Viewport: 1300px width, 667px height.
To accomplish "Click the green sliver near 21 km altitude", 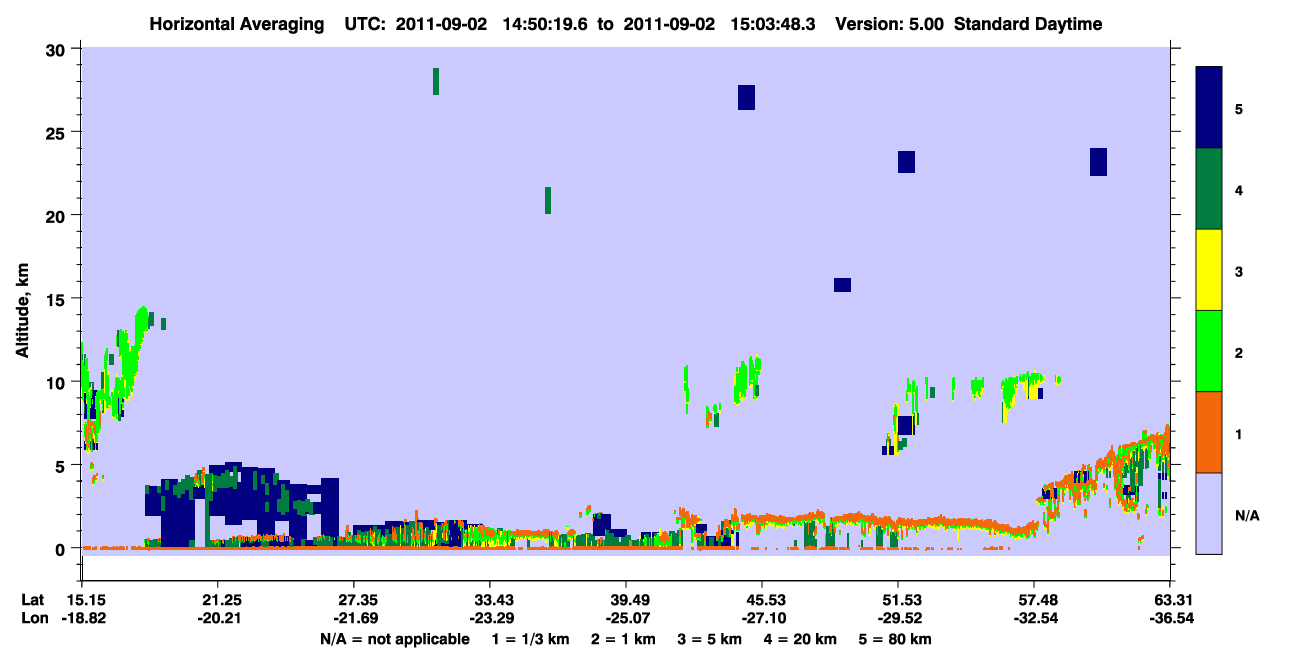I will point(548,200).
